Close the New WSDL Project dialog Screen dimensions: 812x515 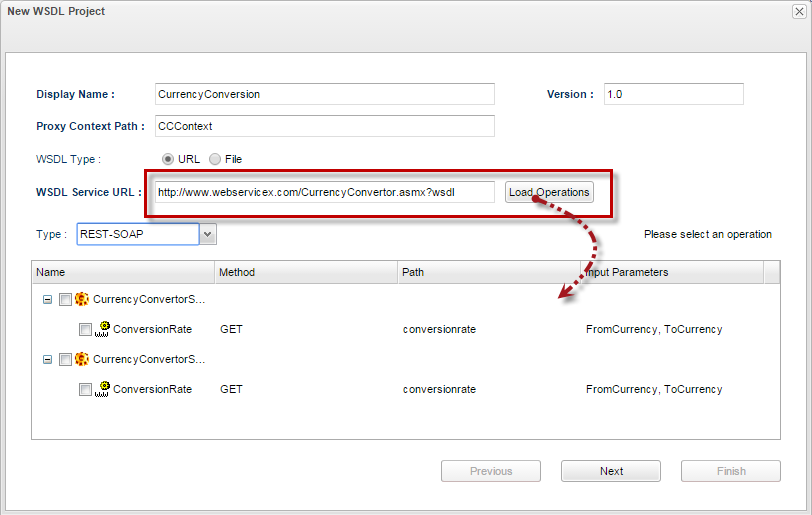(799, 11)
